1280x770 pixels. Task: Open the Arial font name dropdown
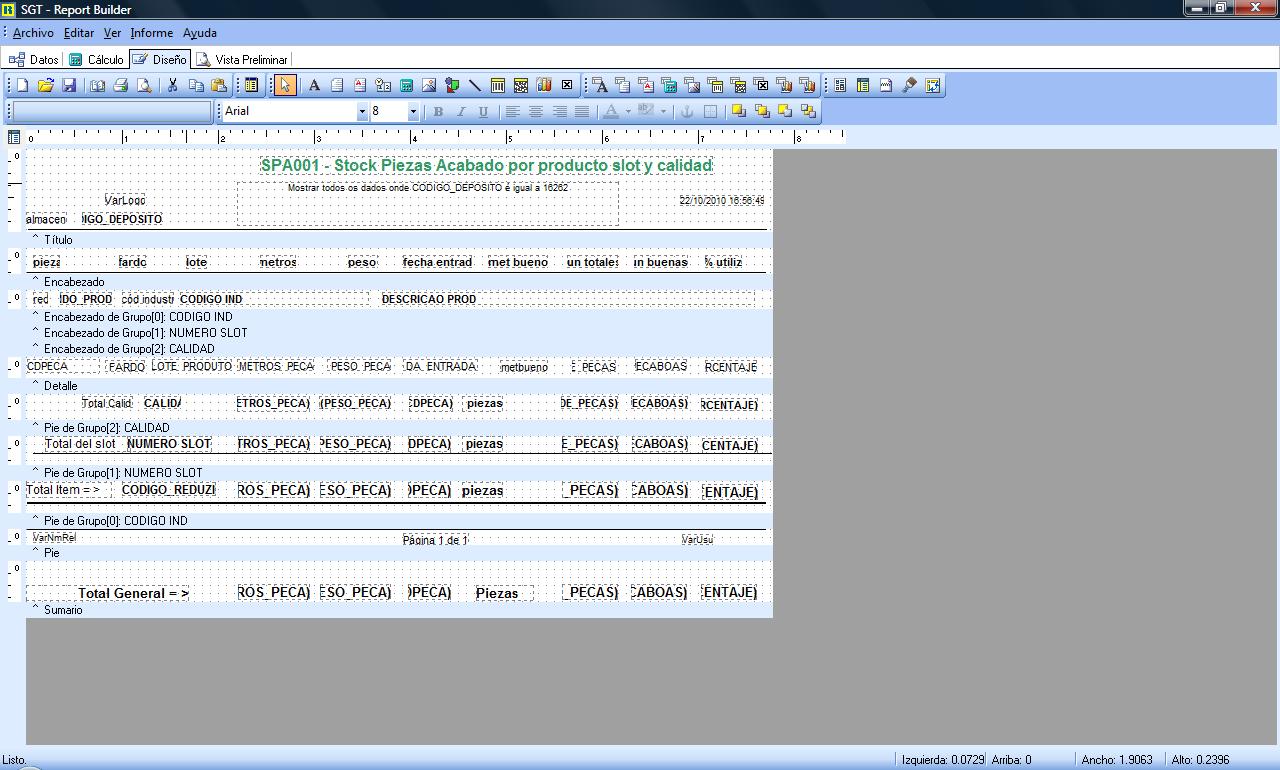point(362,112)
